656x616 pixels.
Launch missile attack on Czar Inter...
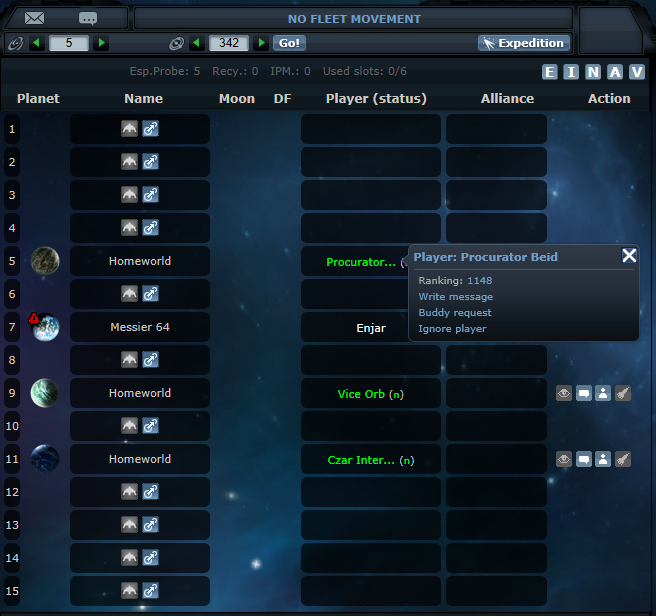point(623,459)
